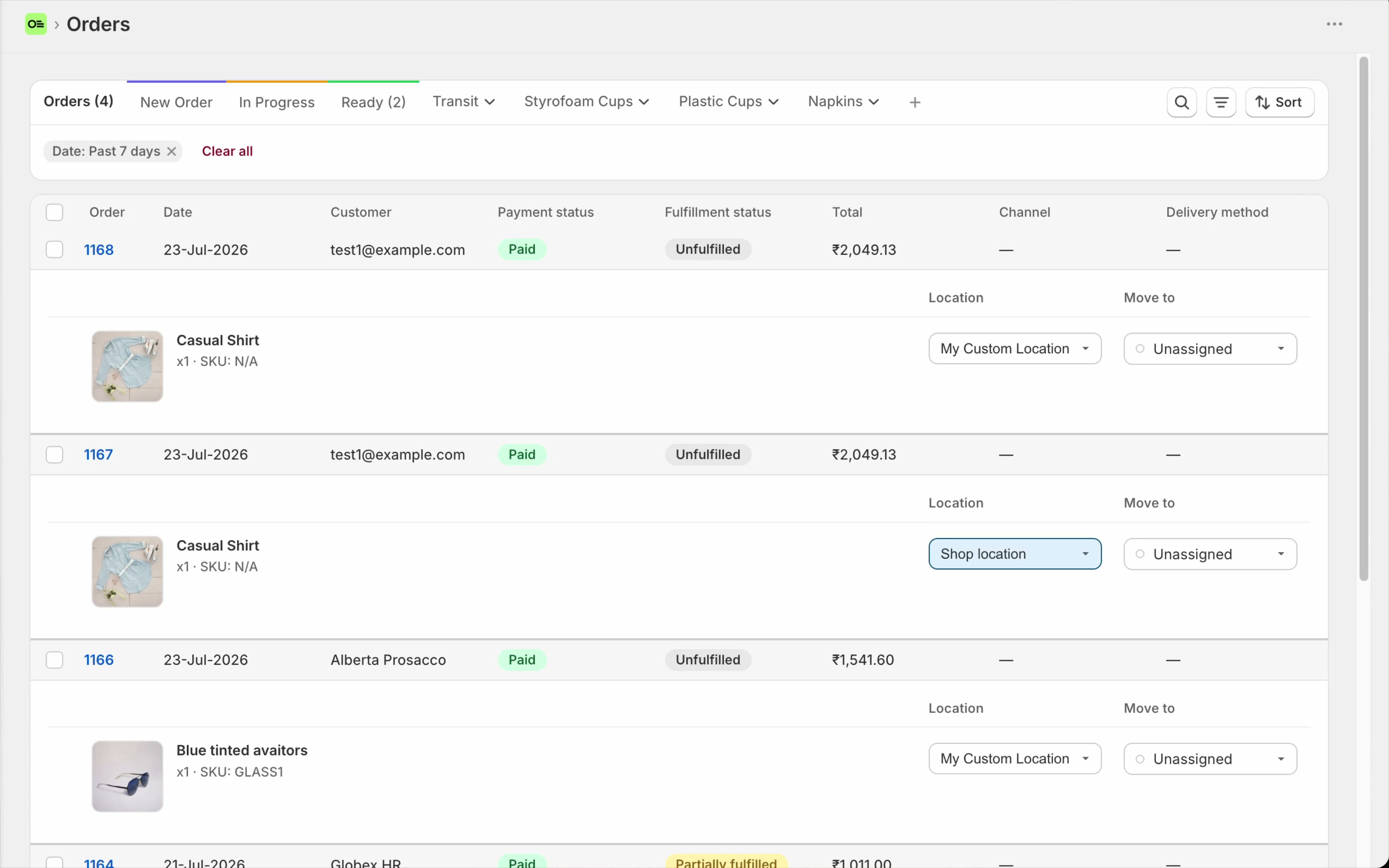The height and width of the screenshot is (868, 1389).
Task: Add a new view with plus icon
Action: pos(915,102)
